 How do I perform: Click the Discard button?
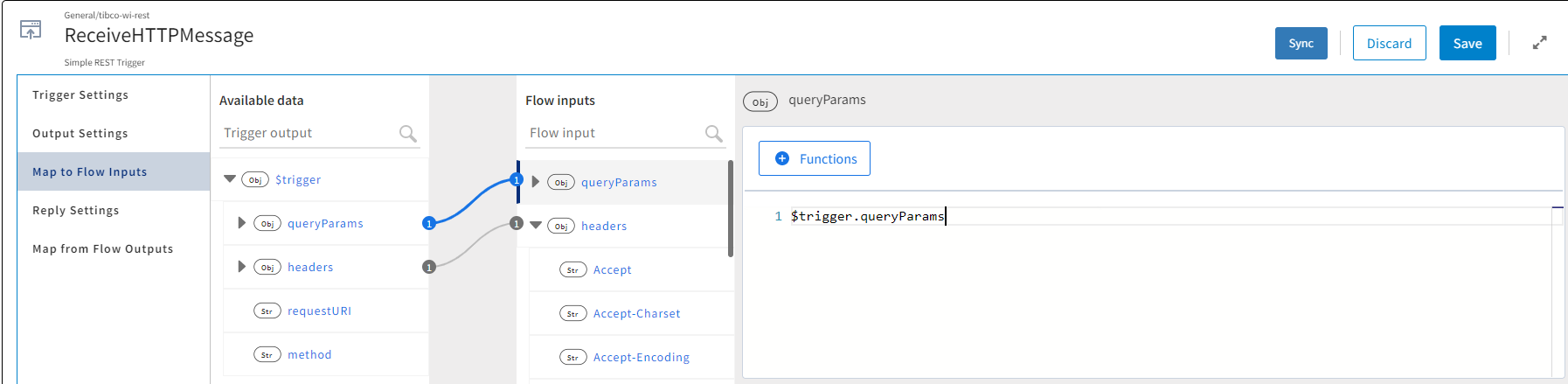(1389, 43)
